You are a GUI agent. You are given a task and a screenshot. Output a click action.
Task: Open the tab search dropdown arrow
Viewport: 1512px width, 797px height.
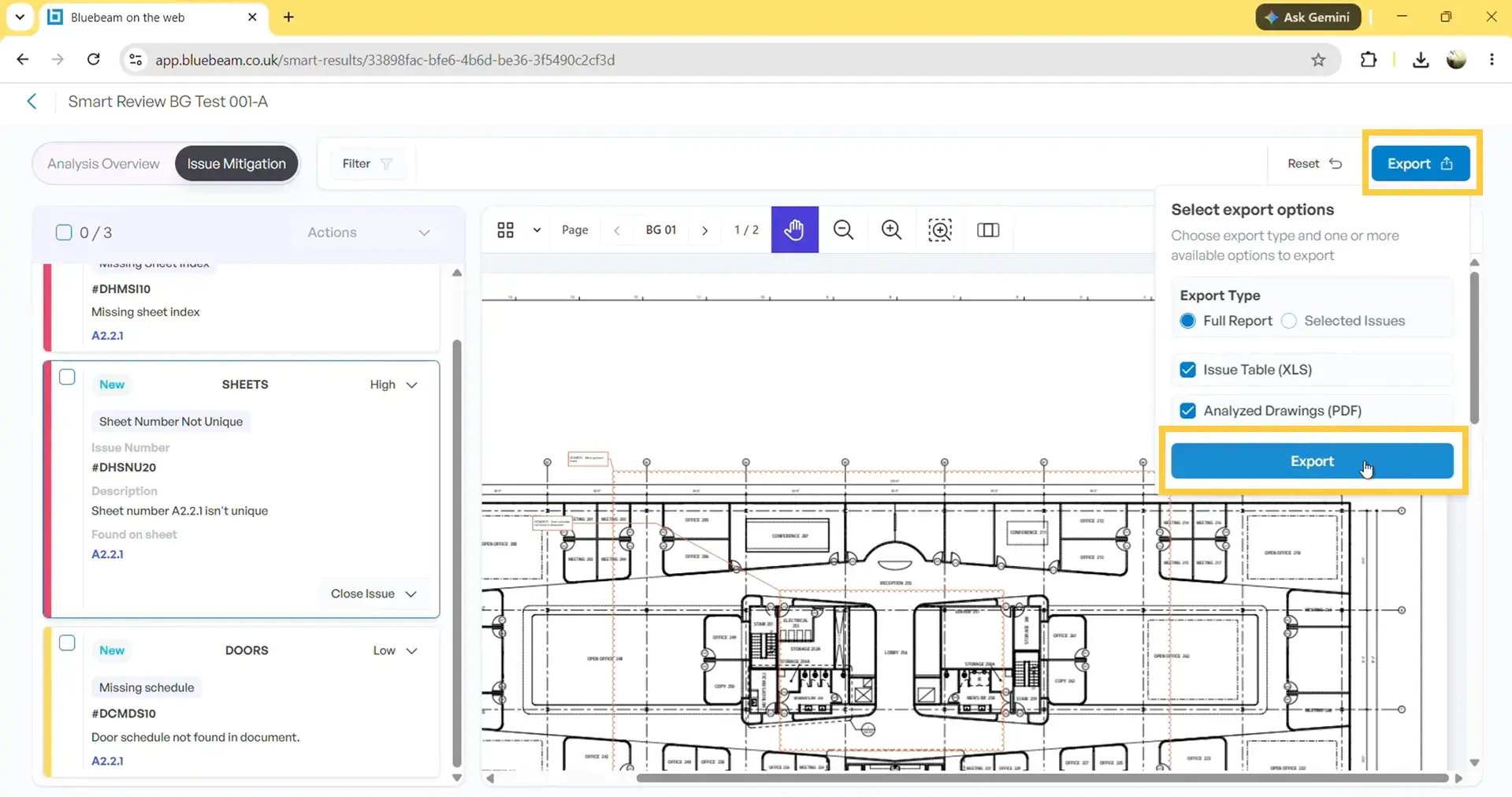tap(20, 17)
